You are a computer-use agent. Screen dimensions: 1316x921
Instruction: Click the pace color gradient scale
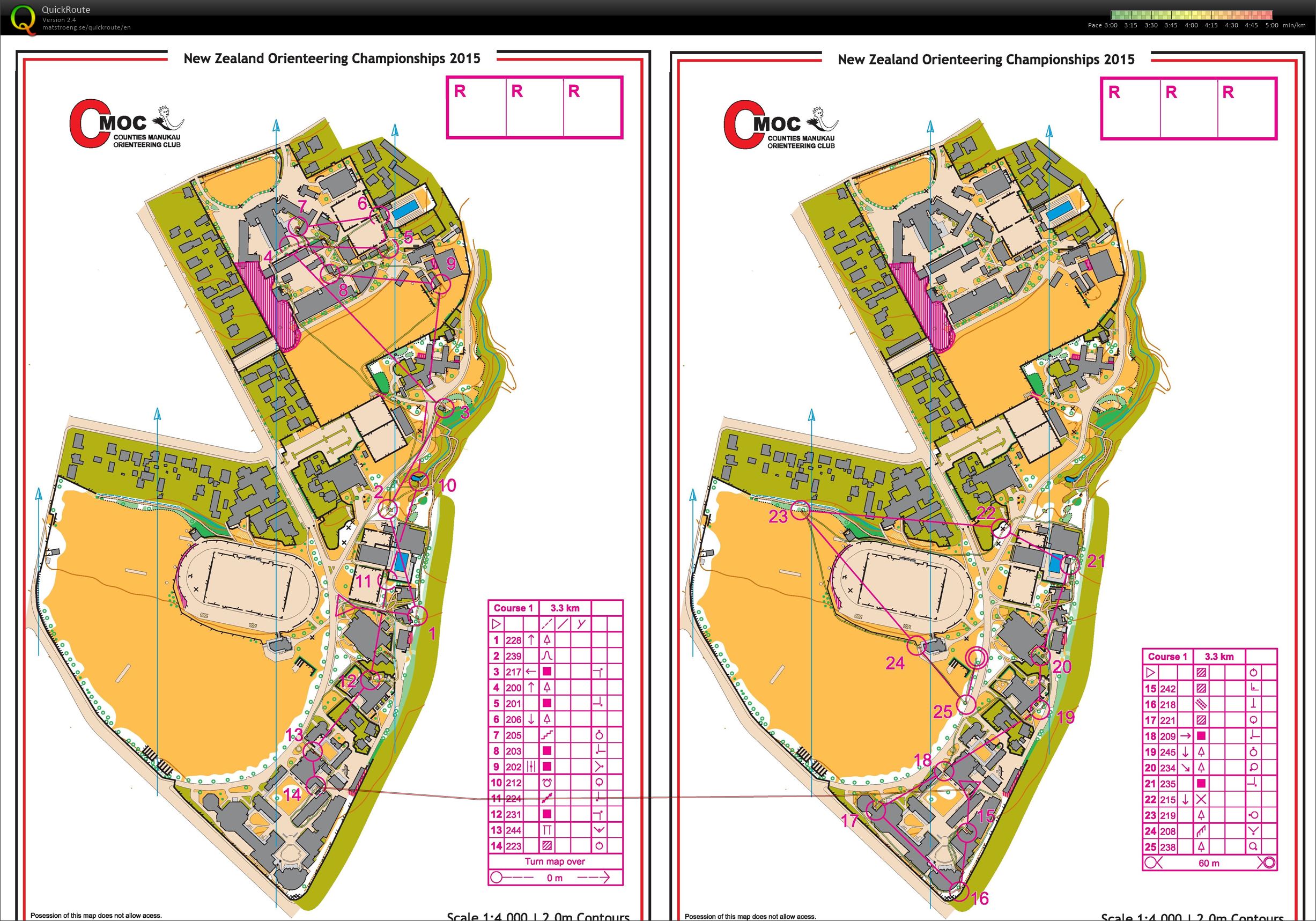pos(1192,15)
